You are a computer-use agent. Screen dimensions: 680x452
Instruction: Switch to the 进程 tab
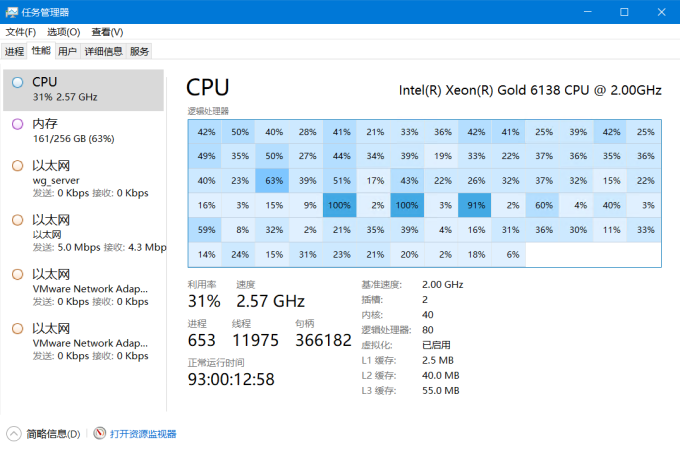tap(14, 52)
